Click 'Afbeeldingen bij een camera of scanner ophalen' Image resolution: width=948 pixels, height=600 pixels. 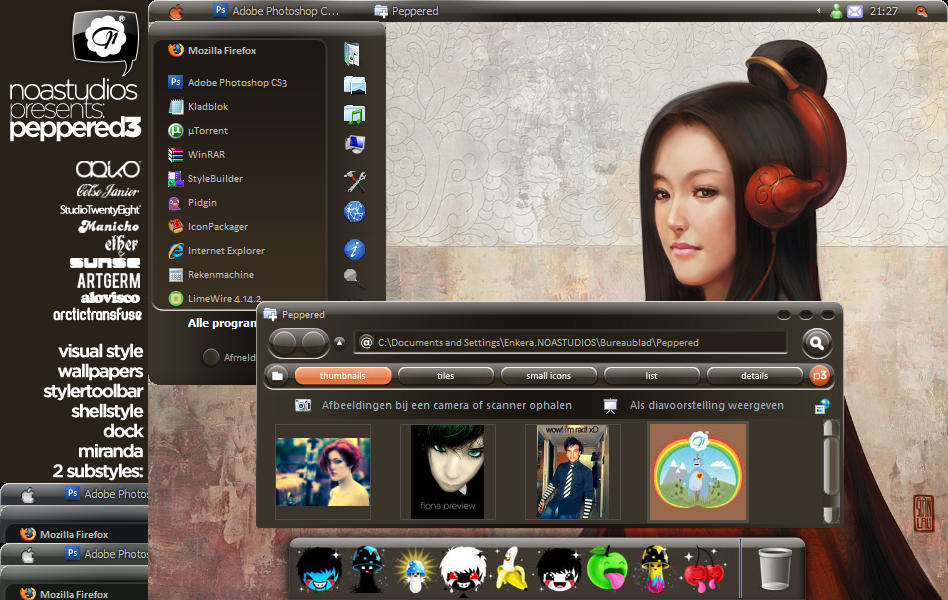point(446,406)
